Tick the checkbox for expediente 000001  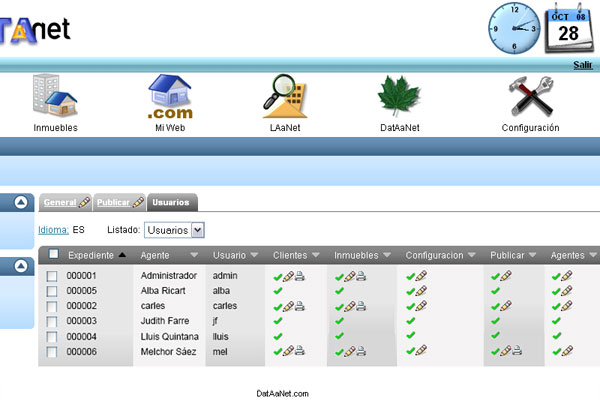coord(53,276)
